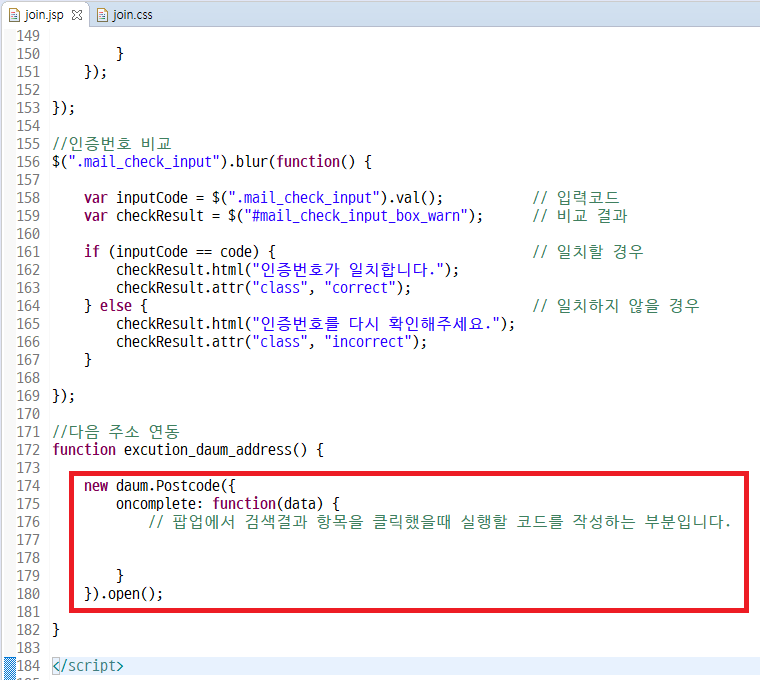The height and width of the screenshot is (680, 760).
Task: Close the join.jsp tab
Action: [77, 15]
